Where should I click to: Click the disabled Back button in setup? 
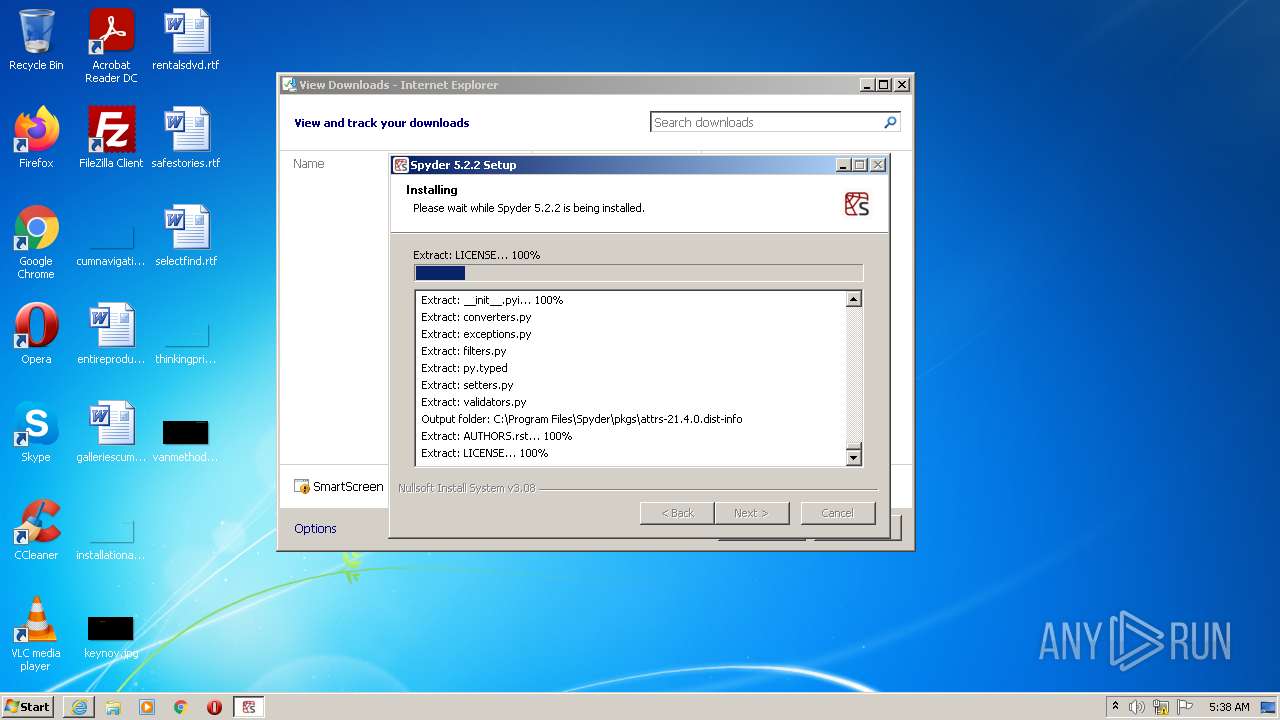pyautogui.click(x=677, y=513)
